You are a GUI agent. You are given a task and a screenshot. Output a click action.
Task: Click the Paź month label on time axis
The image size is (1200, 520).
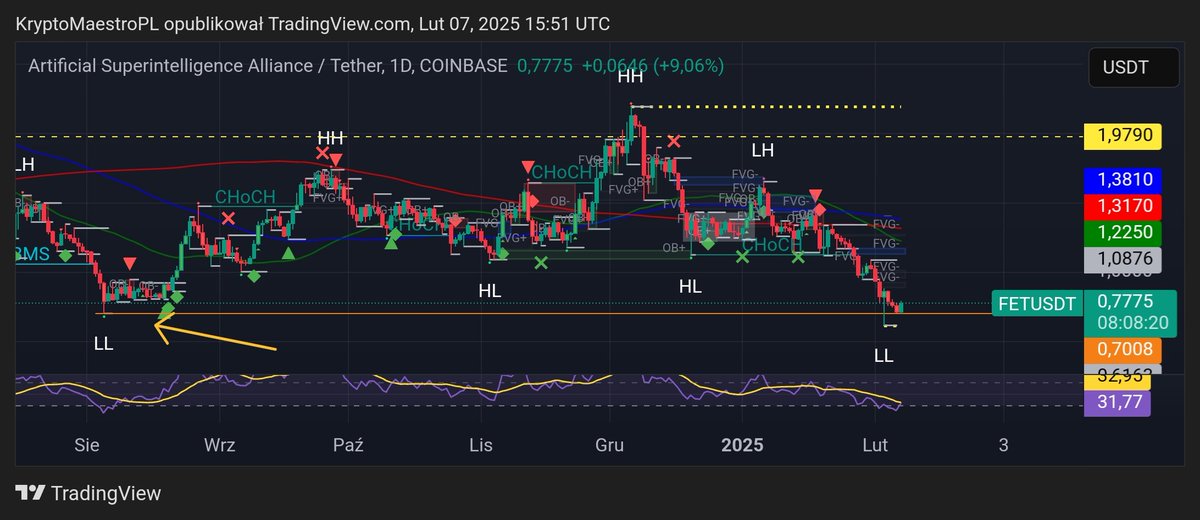pos(348,444)
